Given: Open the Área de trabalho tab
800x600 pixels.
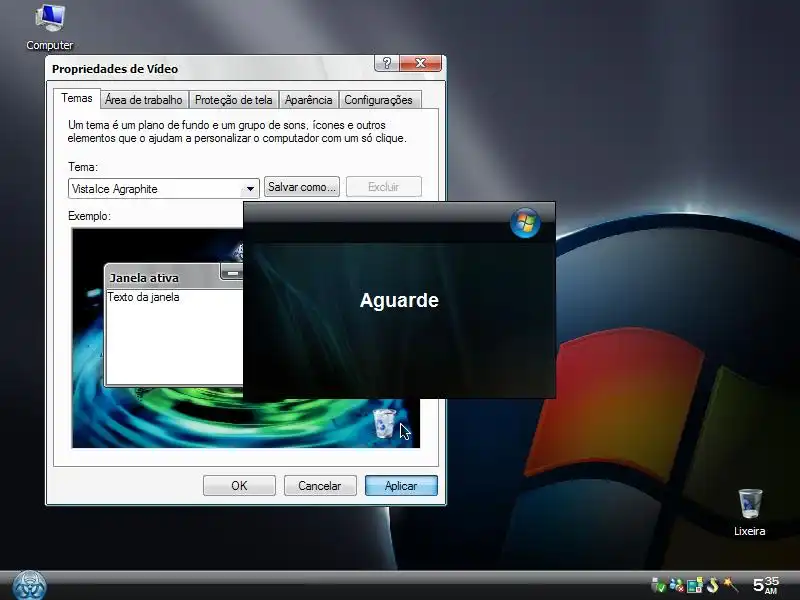Looking at the screenshot, I should click(144, 100).
